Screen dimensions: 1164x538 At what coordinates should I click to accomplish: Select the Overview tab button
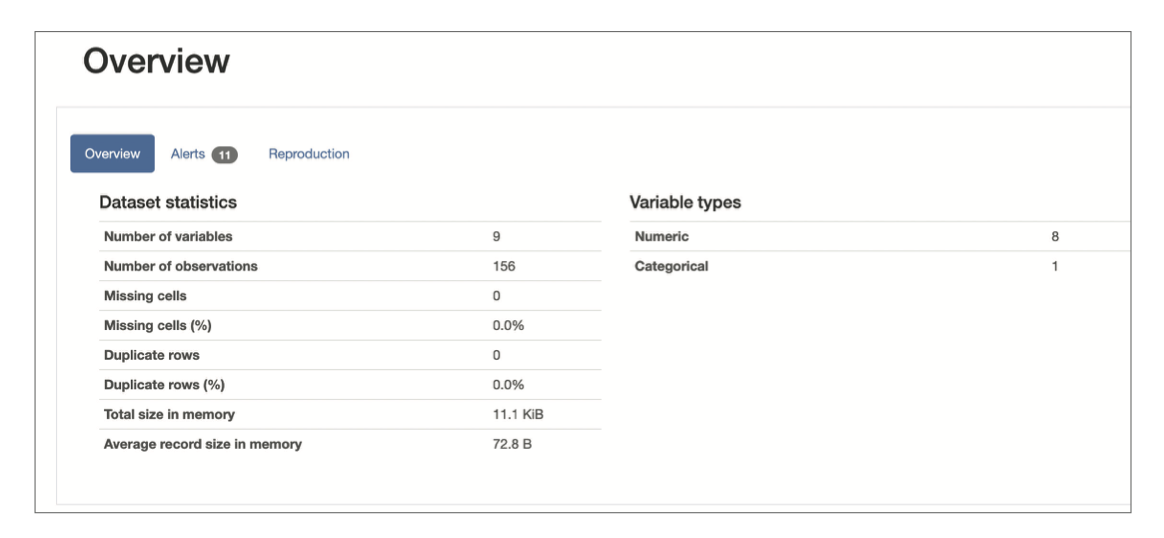click(x=112, y=154)
